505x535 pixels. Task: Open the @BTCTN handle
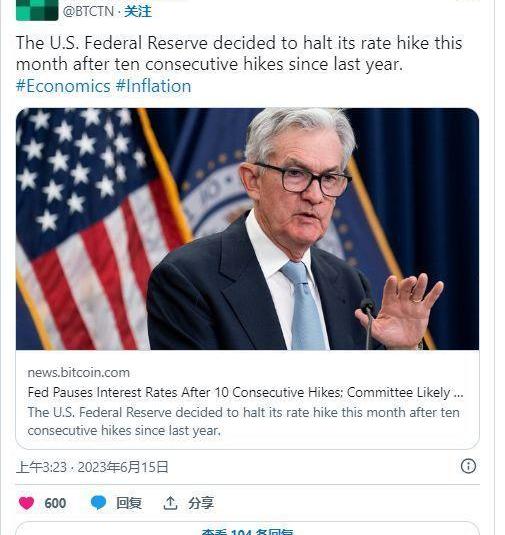(88, 11)
